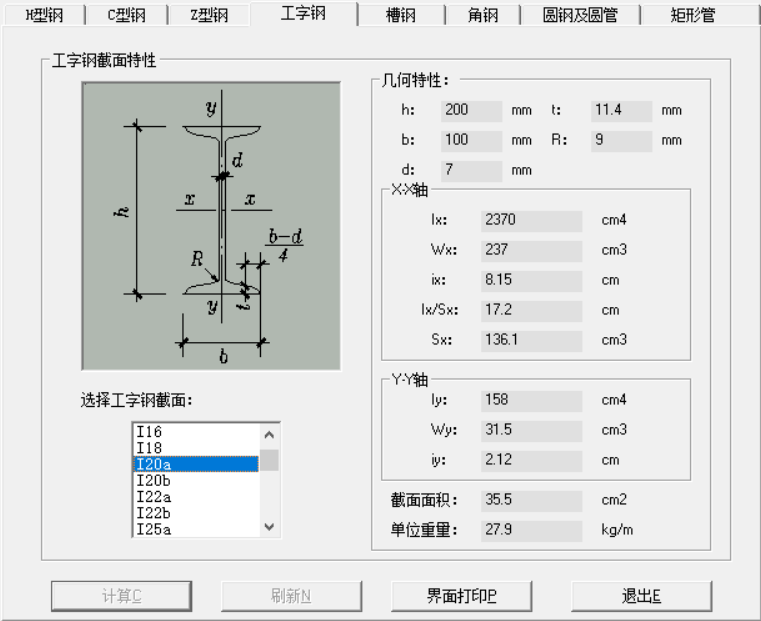Click the Wx field showing 237
Viewport: 761px width, 621px height.
531,251
